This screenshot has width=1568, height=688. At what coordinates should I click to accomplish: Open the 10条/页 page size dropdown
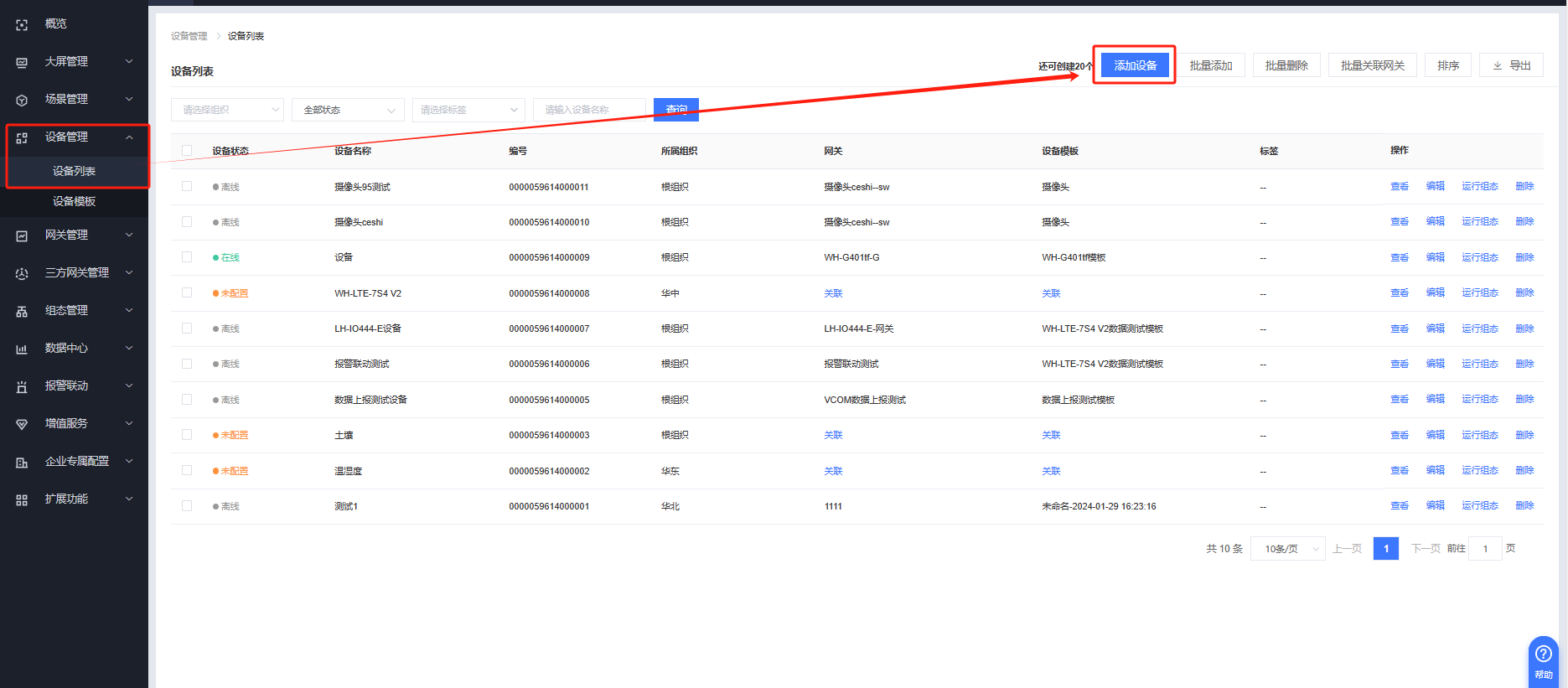coord(1287,549)
